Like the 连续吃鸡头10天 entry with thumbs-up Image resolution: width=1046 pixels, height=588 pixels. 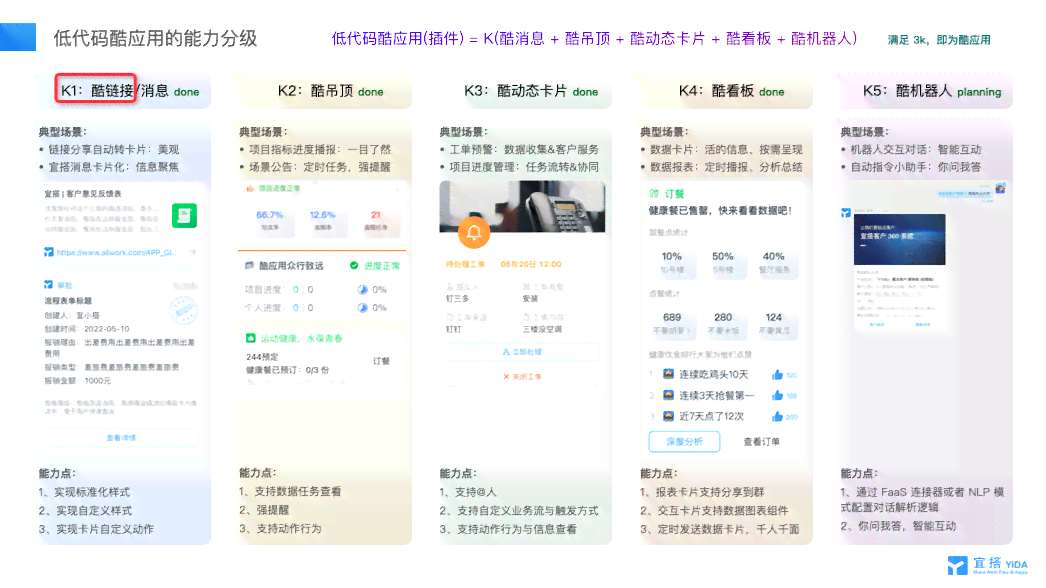pyautogui.click(x=777, y=374)
